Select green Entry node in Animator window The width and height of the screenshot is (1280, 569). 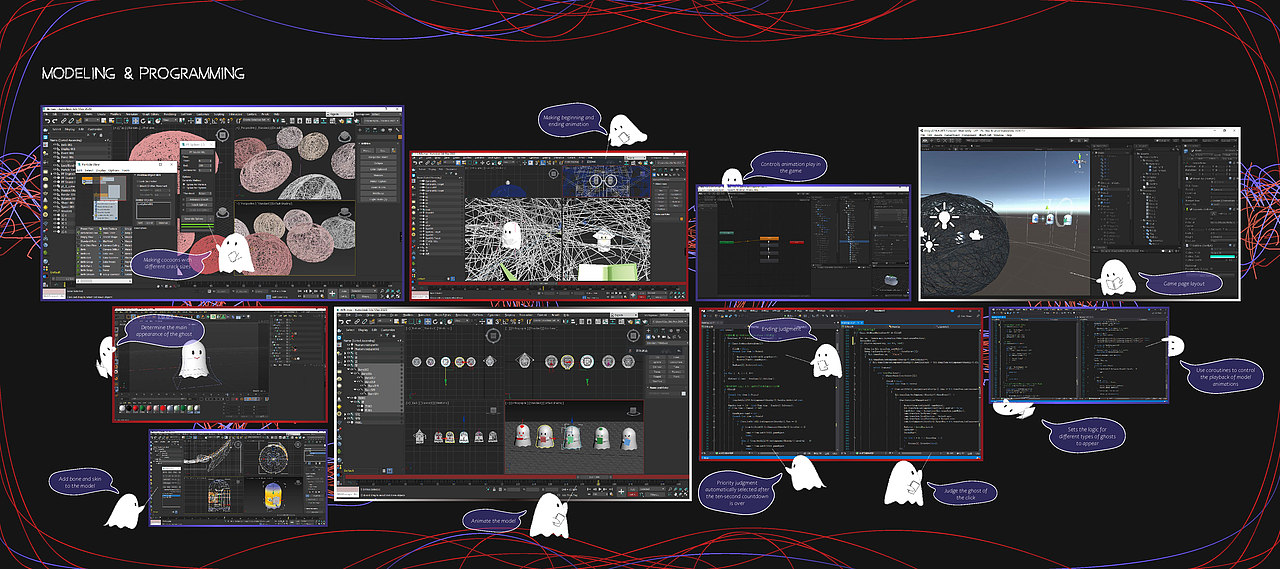point(727,242)
